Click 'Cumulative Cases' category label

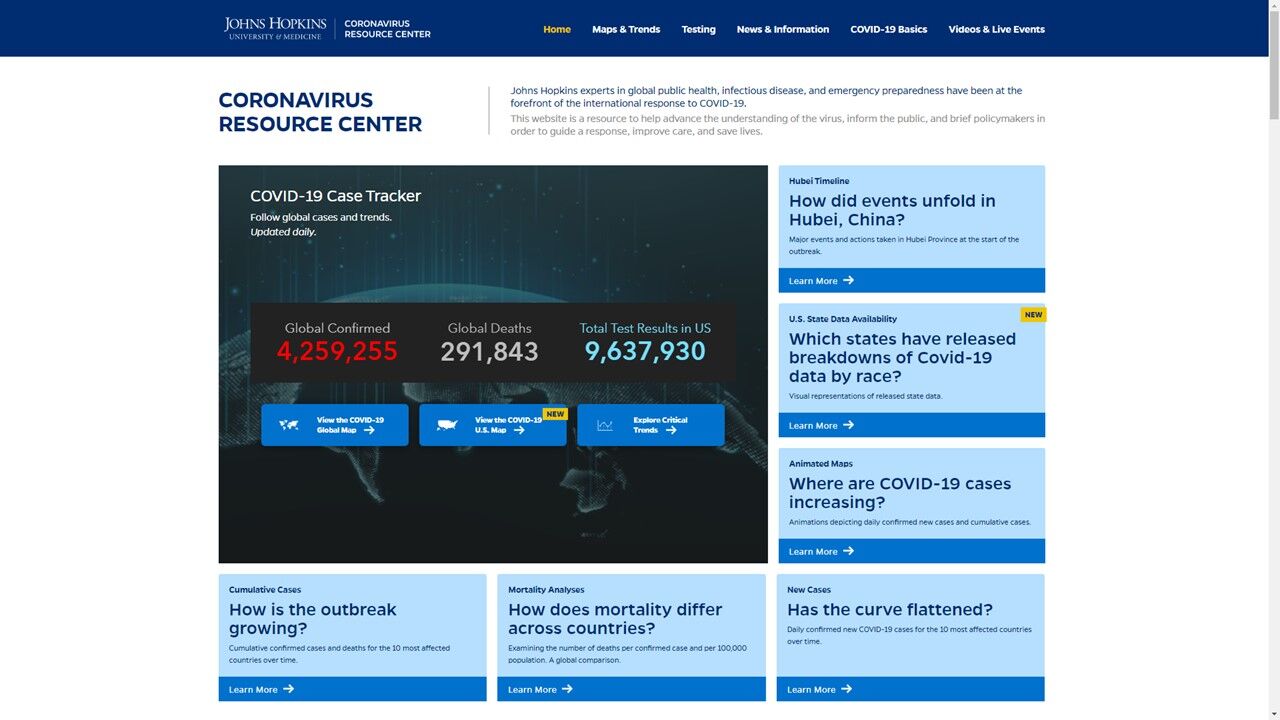[x=265, y=590]
